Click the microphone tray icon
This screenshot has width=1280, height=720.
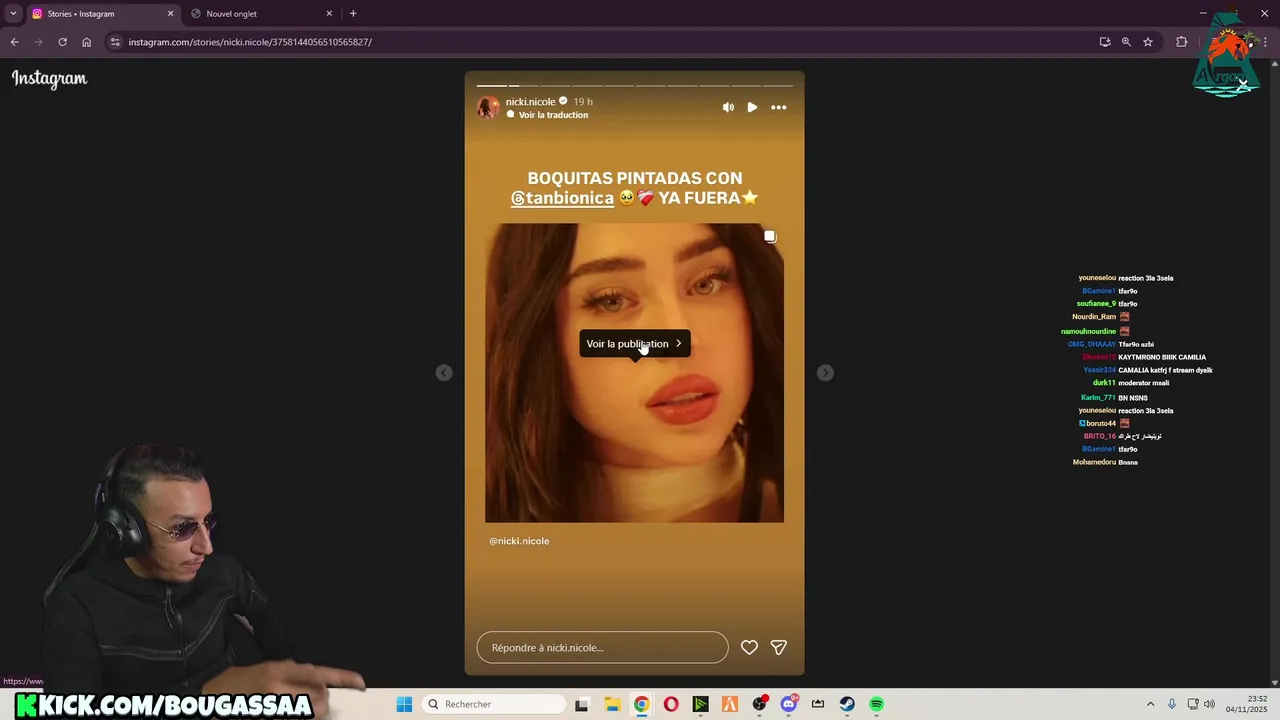1172,704
